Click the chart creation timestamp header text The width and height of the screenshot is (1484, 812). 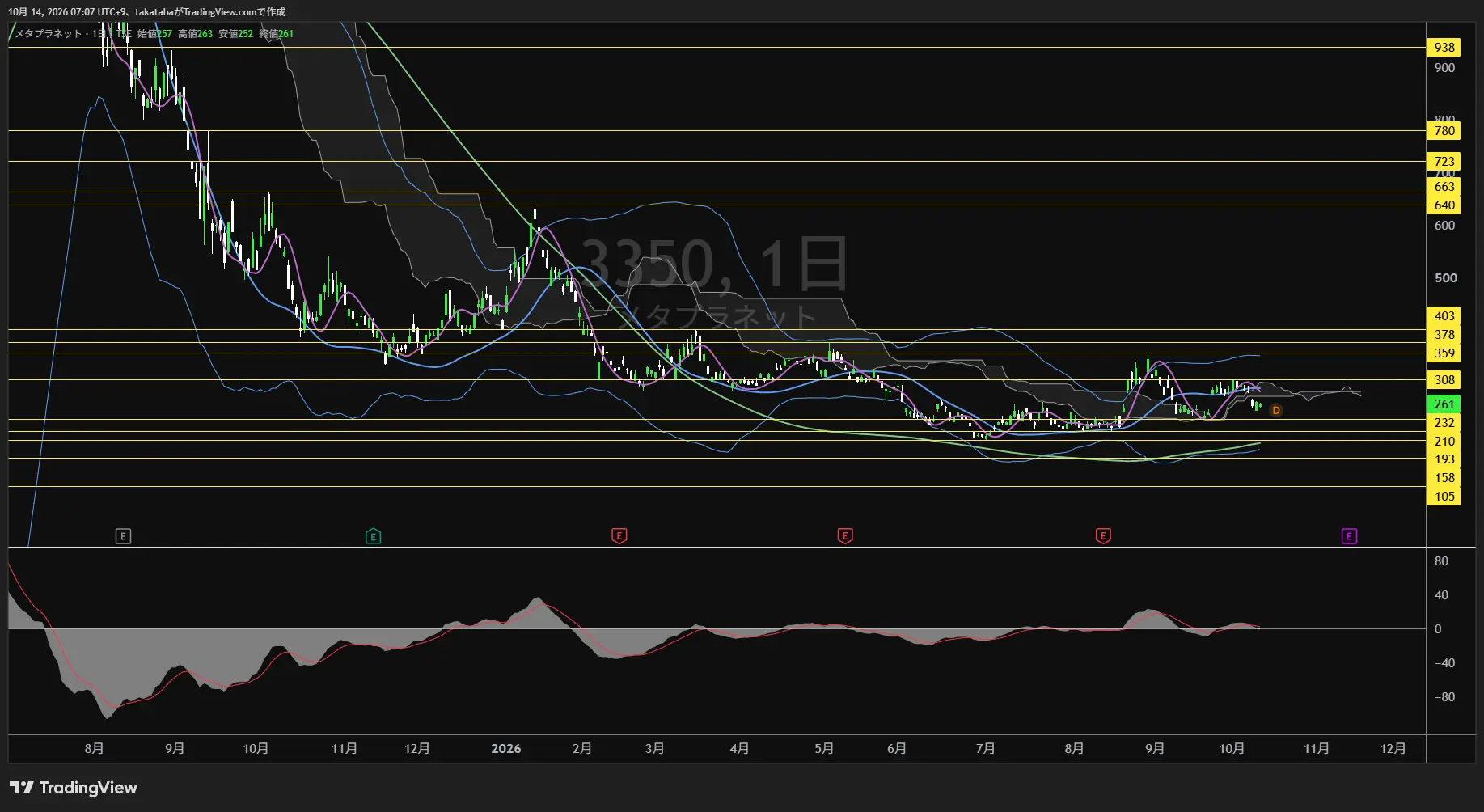pyautogui.click(x=146, y=12)
